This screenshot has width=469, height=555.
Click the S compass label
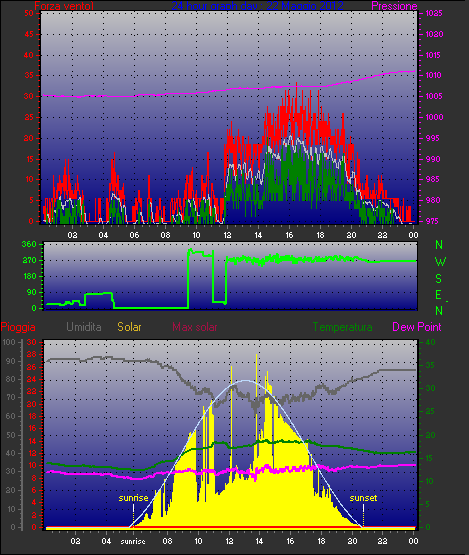click(x=439, y=279)
